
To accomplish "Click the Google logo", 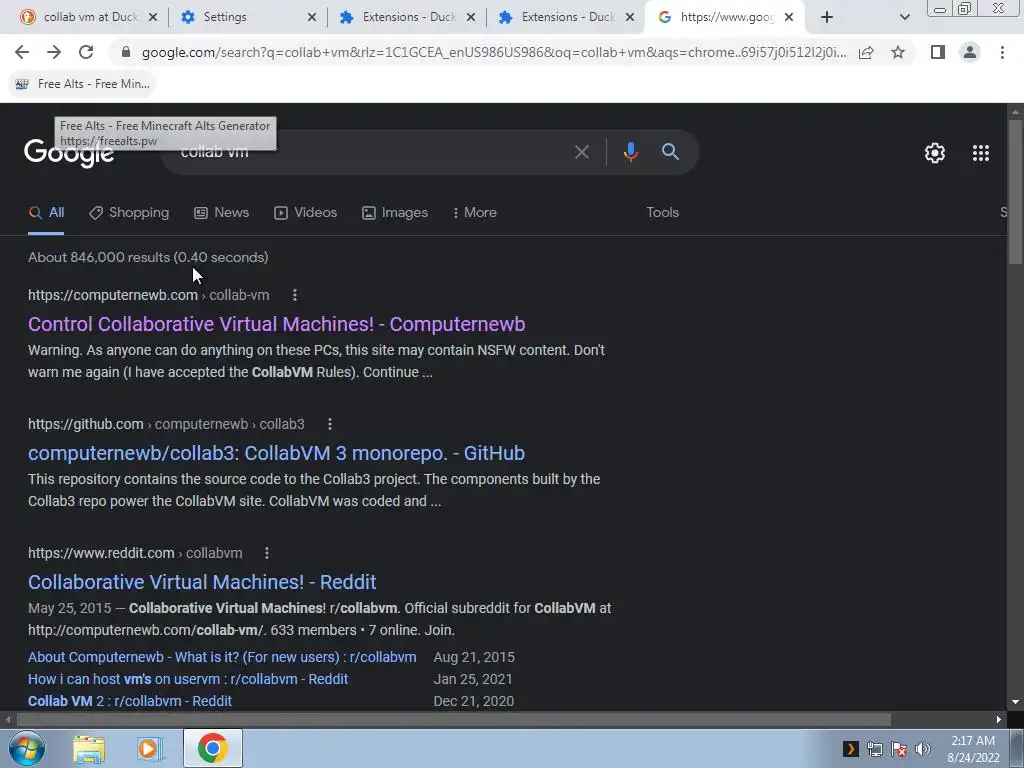I will (x=69, y=154).
